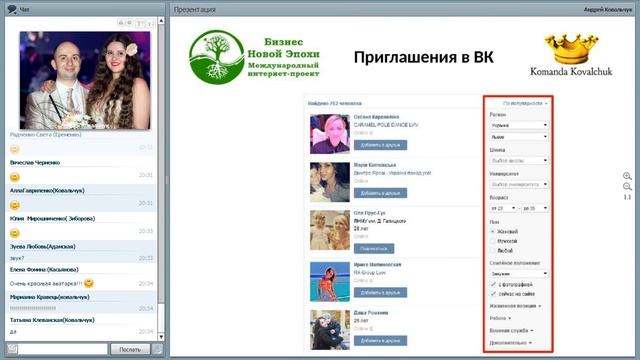This screenshot has width=640, height=360.
Task: Expand the Работа filter section
Action: (500, 318)
